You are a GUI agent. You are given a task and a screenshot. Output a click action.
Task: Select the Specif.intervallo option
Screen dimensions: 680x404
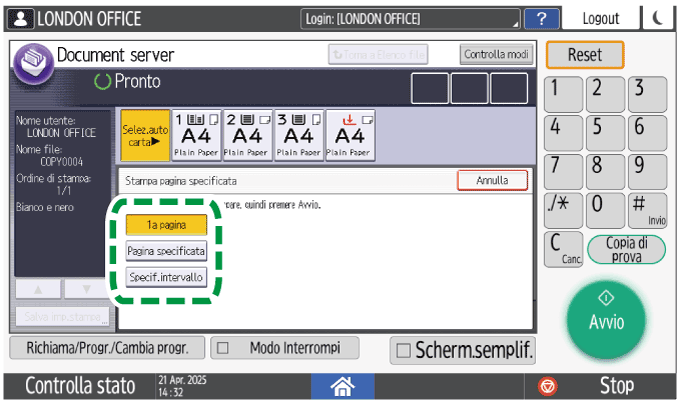pos(166,277)
